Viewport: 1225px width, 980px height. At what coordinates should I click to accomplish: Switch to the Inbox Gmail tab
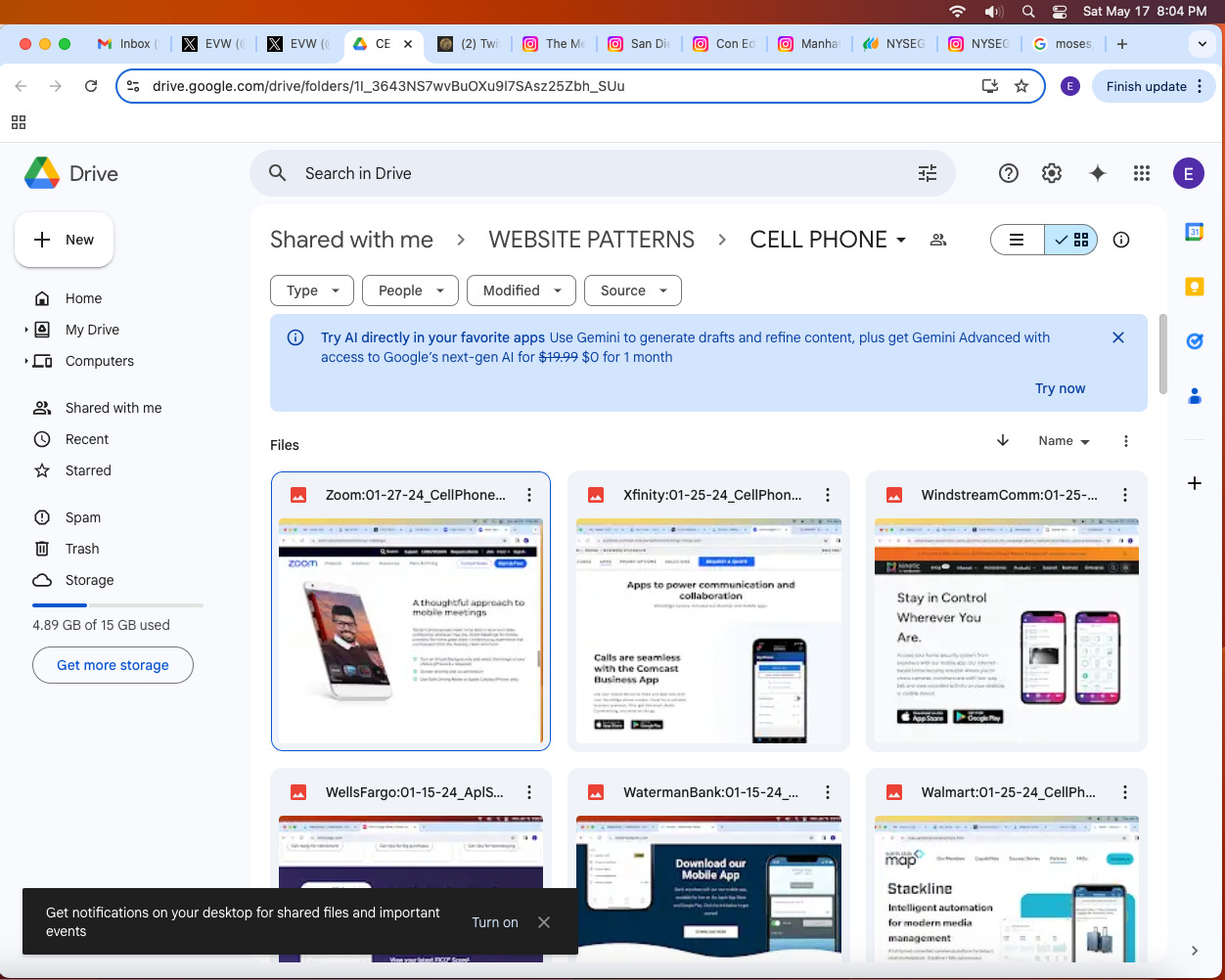[127, 44]
